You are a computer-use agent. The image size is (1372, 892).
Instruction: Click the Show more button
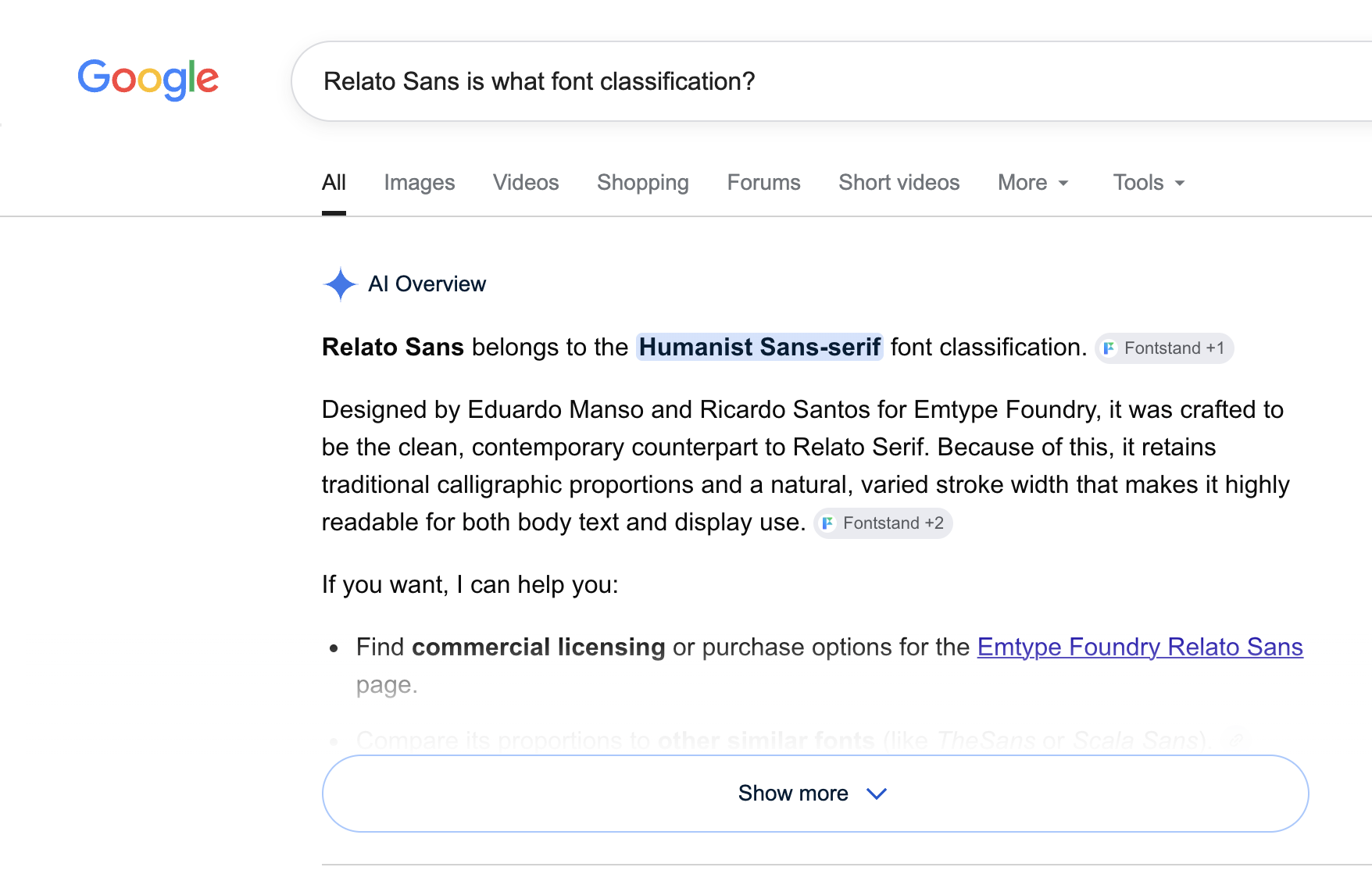pos(815,794)
